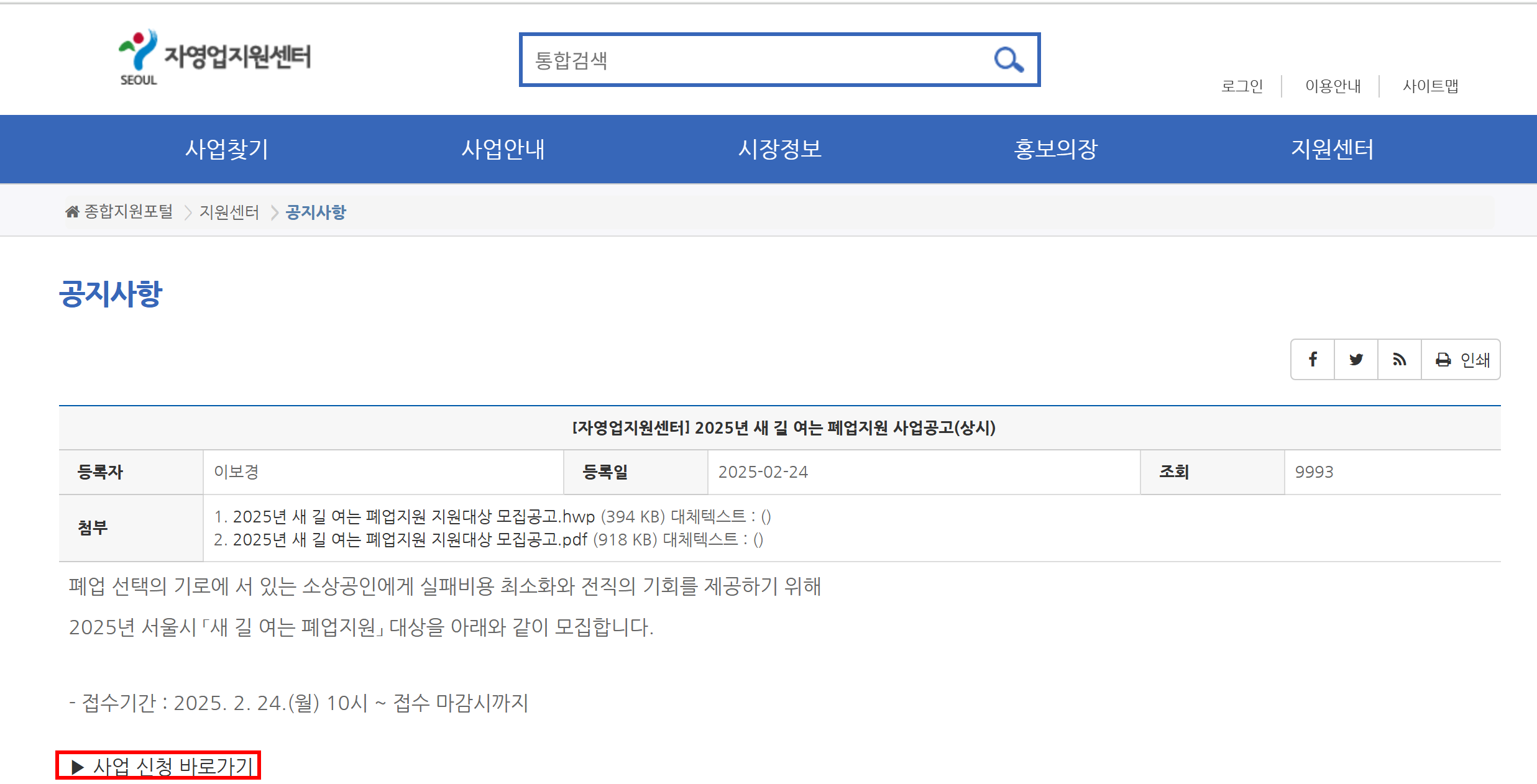Open the 시장정보 menu

780,149
